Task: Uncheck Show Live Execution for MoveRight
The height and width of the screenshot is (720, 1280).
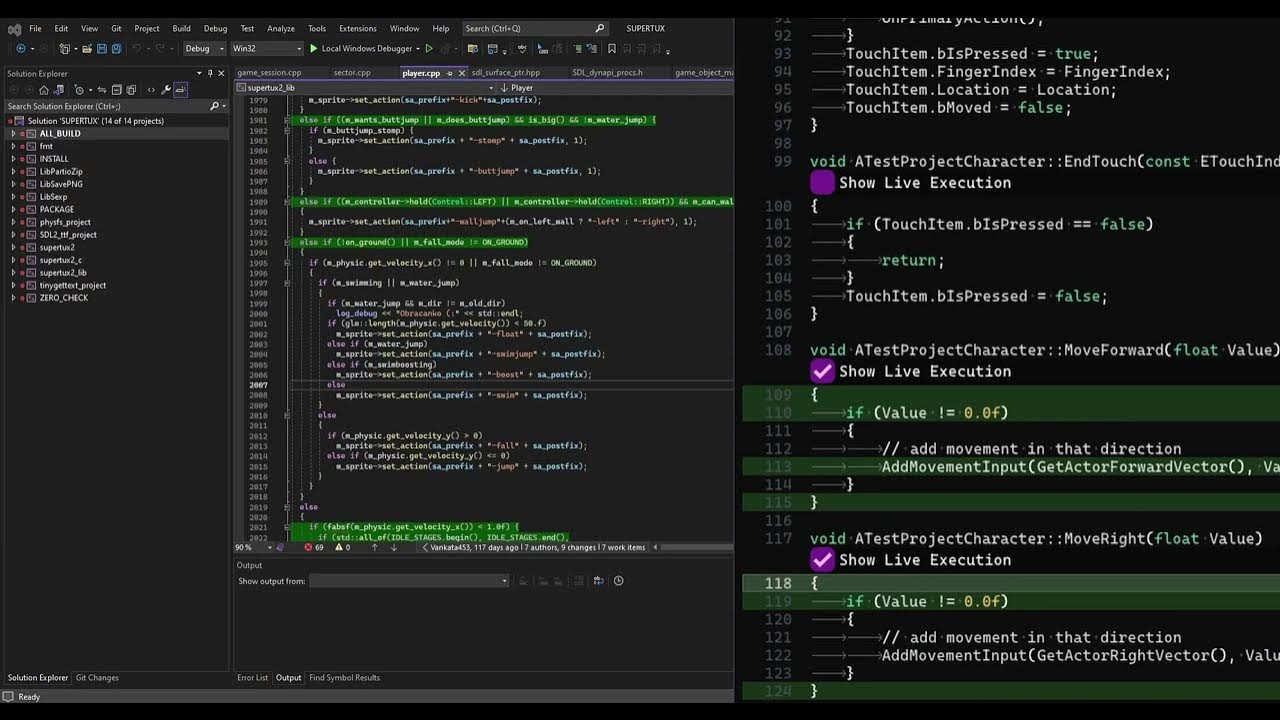Action: pos(822,560)
